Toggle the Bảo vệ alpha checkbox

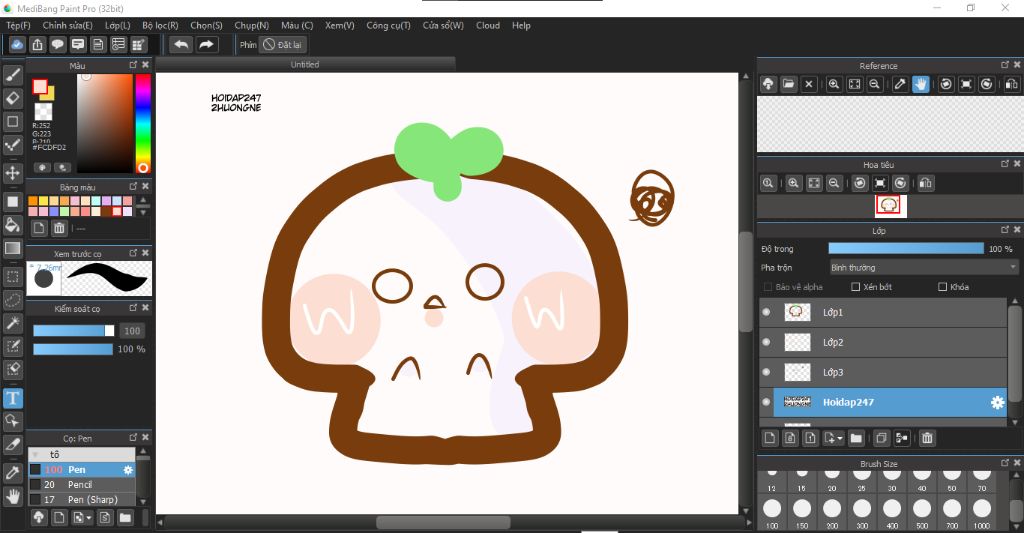pyautogui.click(x=768, y=287)
